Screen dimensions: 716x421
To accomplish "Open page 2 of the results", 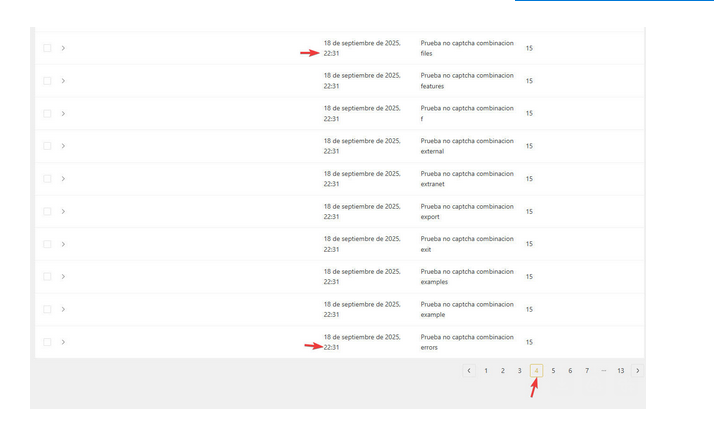I will [x=503, y=371].
